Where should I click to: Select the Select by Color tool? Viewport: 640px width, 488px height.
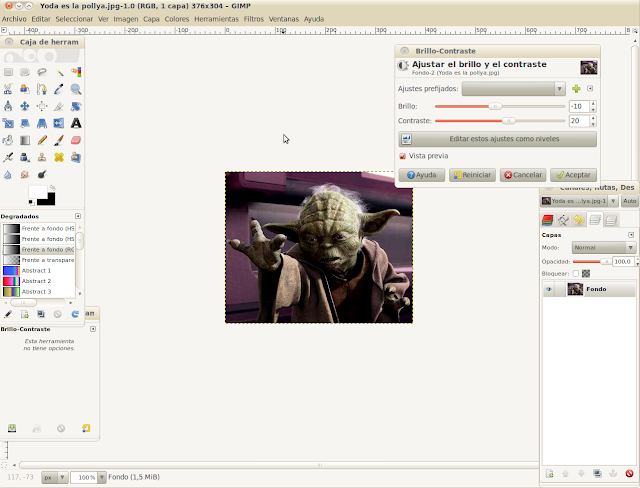click(76, 72)
